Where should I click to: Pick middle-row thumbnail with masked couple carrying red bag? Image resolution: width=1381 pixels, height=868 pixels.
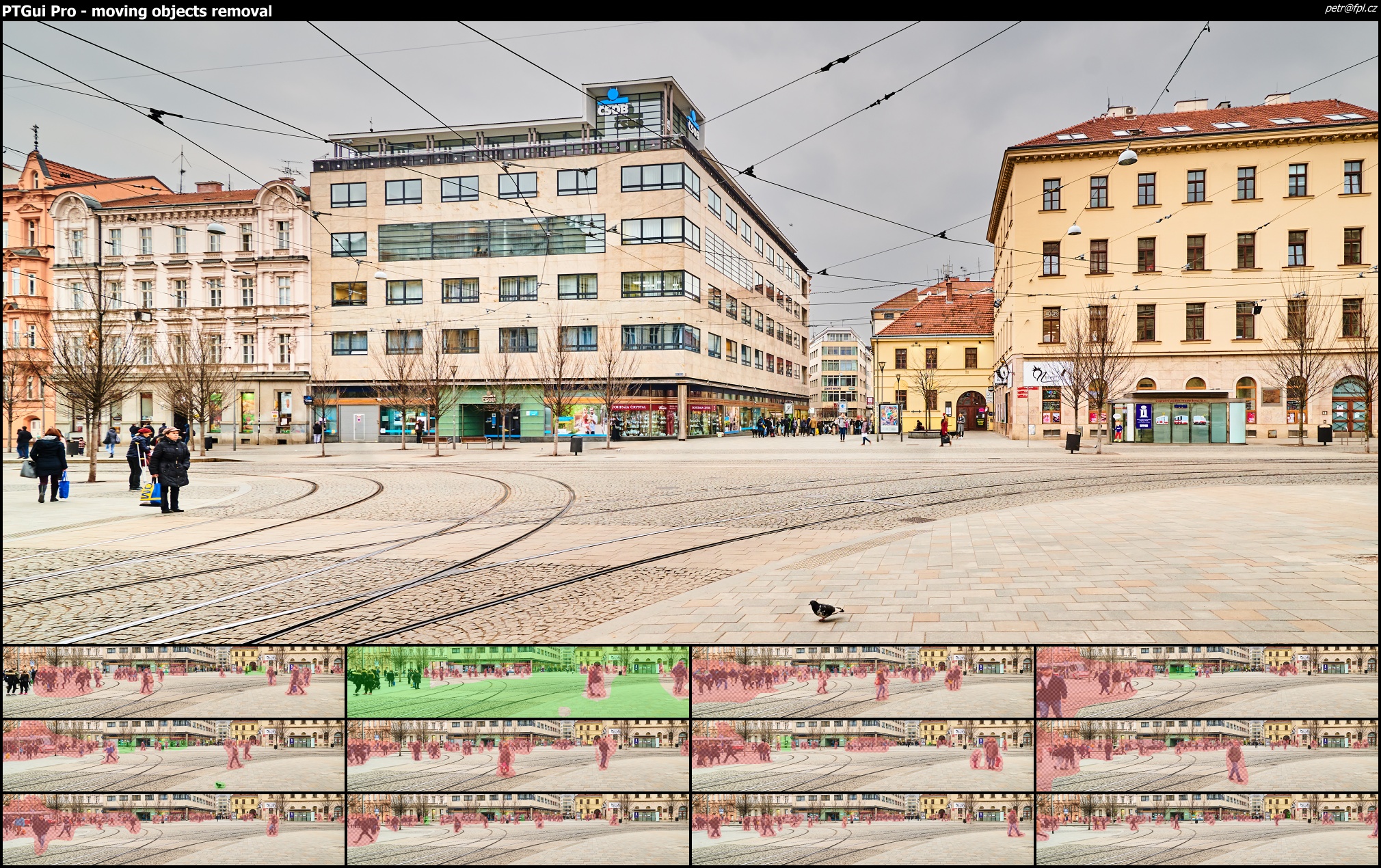point(863,756)
